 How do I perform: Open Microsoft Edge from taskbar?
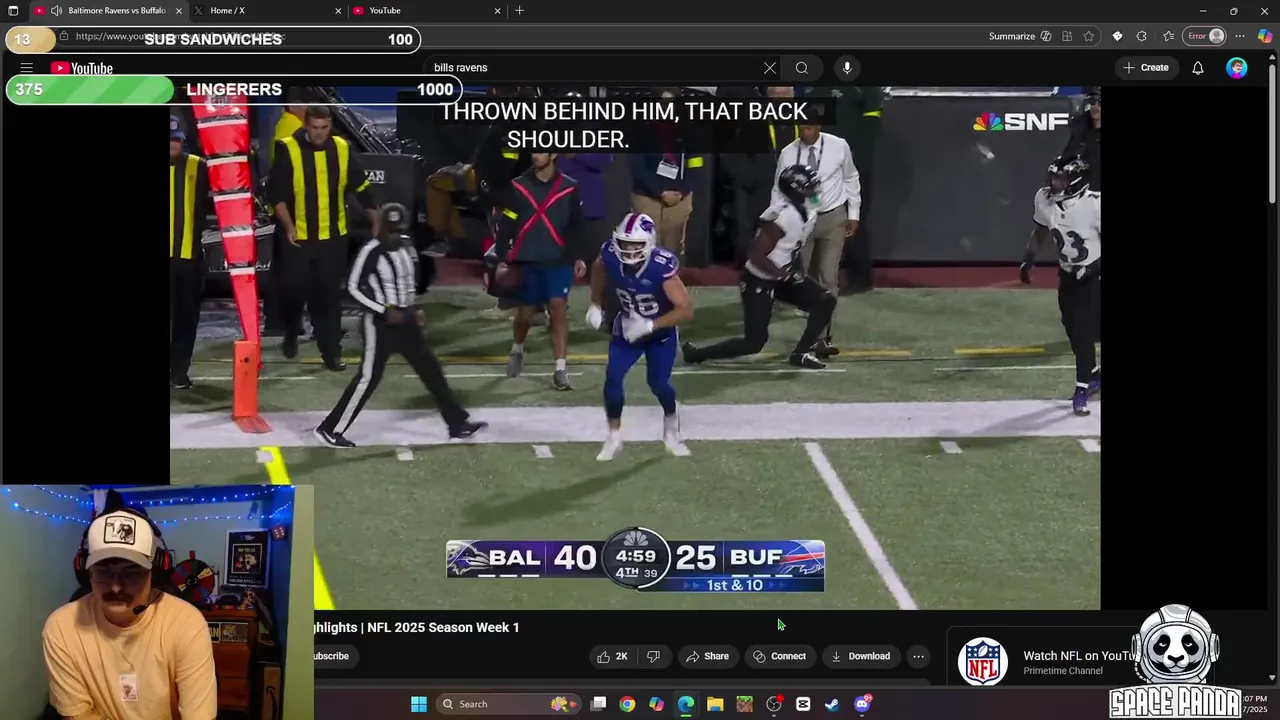coord(686,704)
